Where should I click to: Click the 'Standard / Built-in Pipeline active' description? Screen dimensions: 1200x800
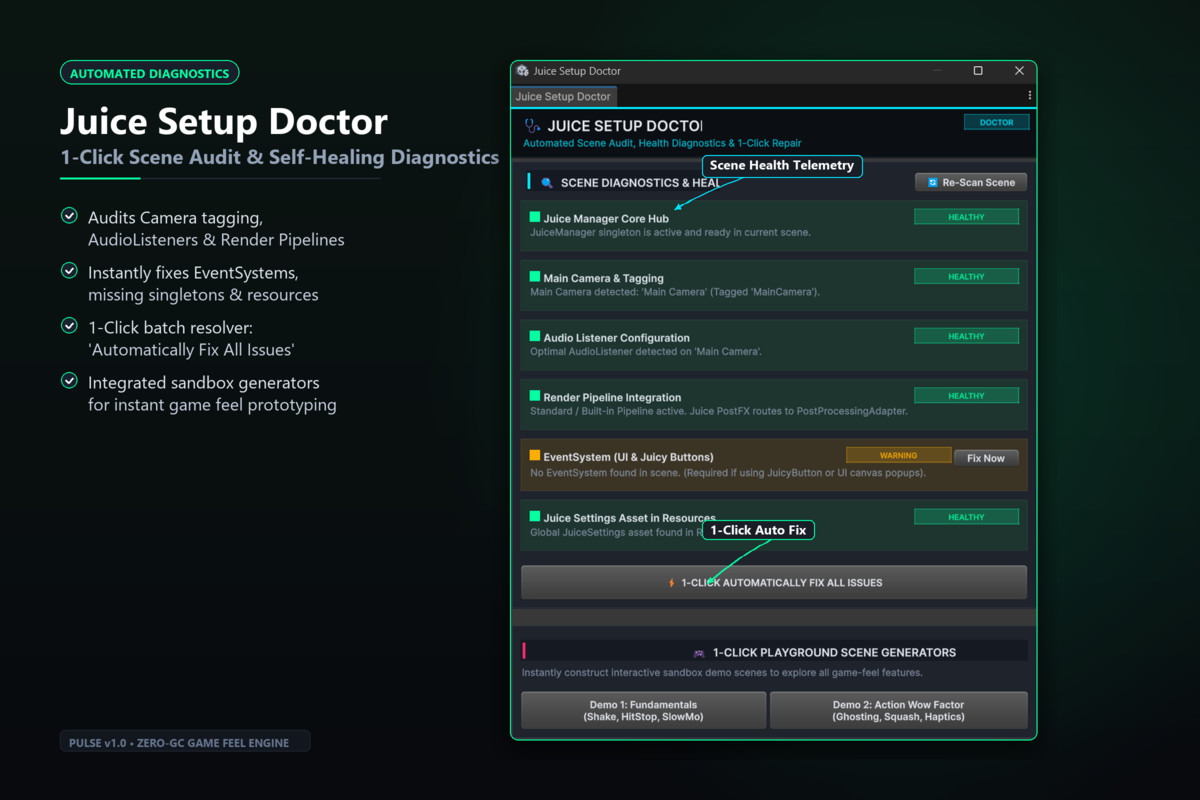(x=719, y=411)
